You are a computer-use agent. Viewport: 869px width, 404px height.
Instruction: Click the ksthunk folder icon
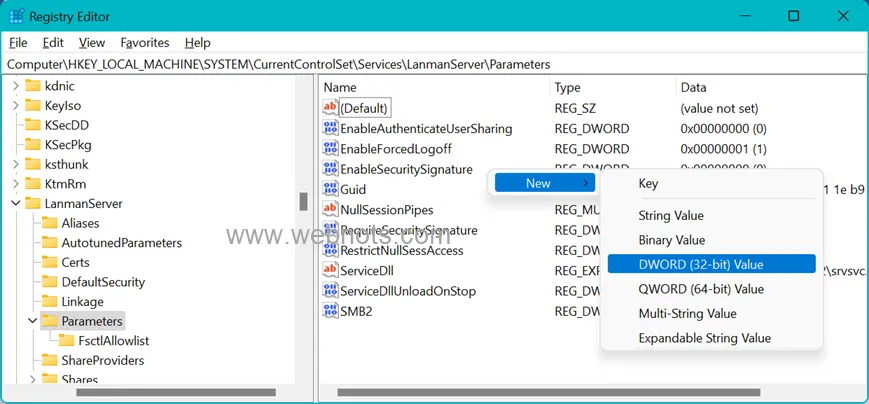(x=33, y=164)
